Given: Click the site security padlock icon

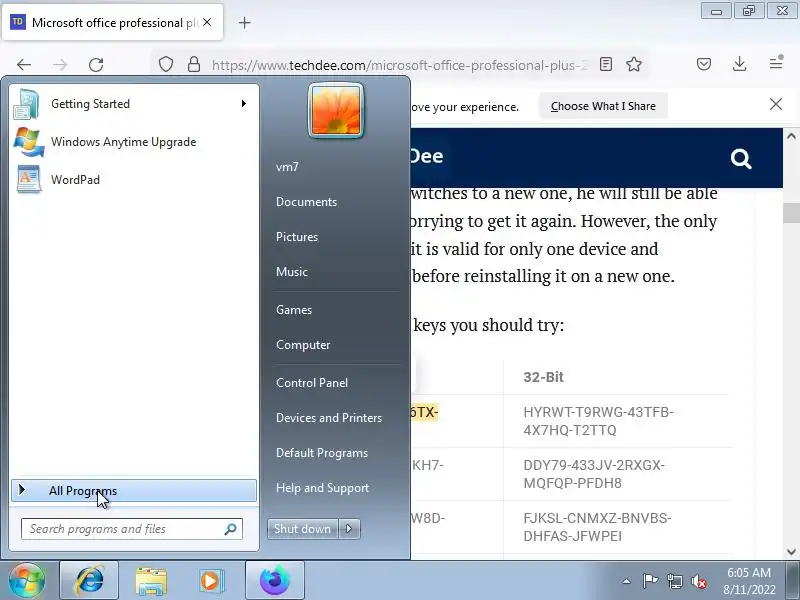Looking at the screenshot, I should point(194,64).
